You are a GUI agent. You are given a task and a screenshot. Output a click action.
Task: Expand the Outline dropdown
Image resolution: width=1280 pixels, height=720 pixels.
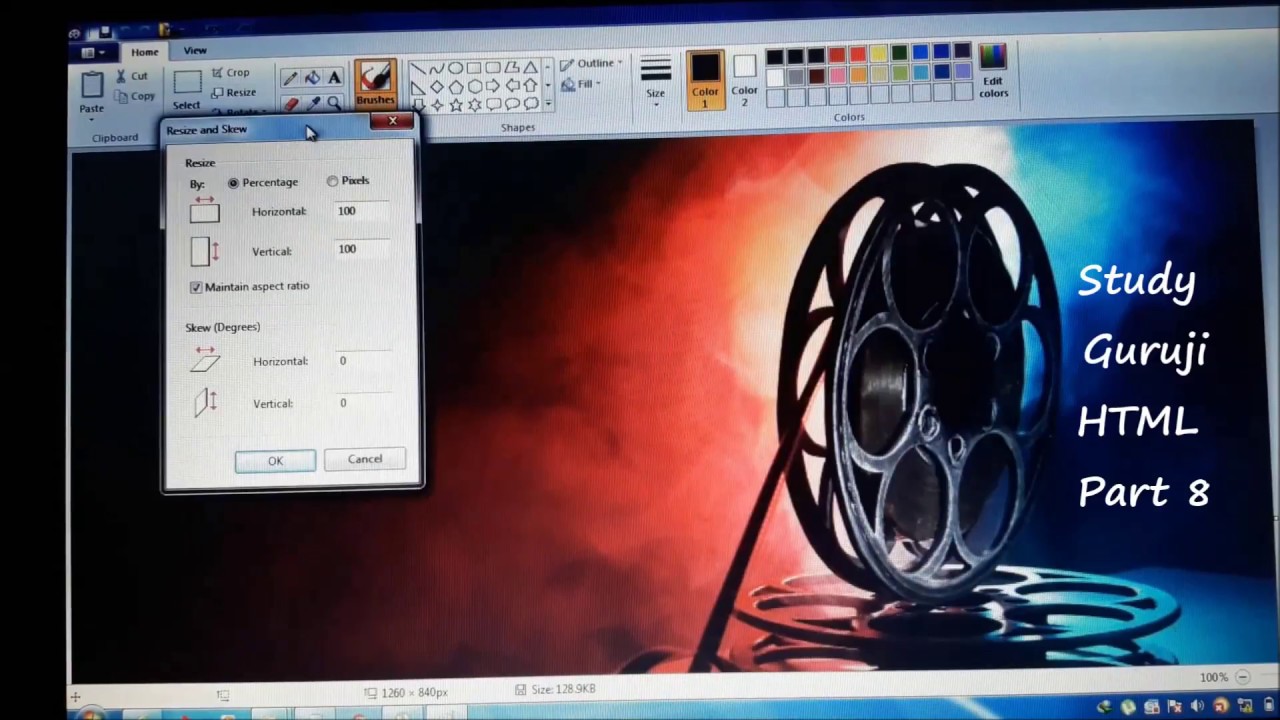[x=592, y=64]
